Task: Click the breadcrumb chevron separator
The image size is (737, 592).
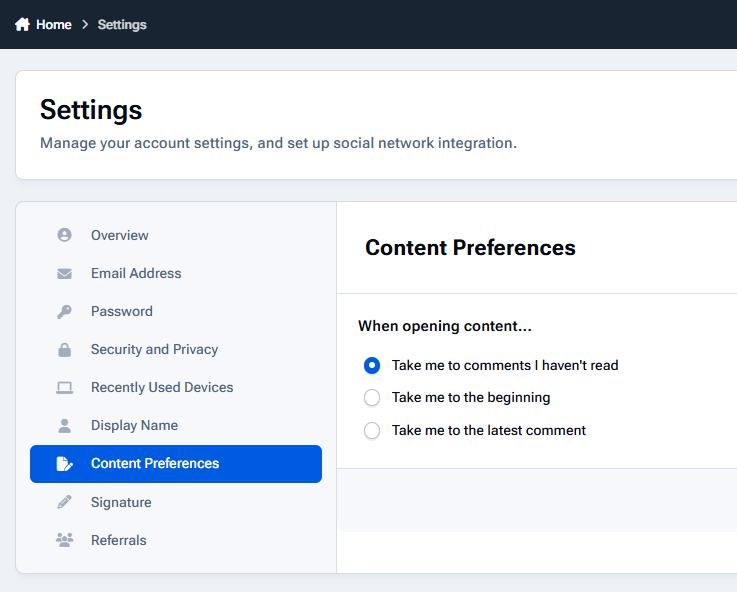Action: (85, 24)
